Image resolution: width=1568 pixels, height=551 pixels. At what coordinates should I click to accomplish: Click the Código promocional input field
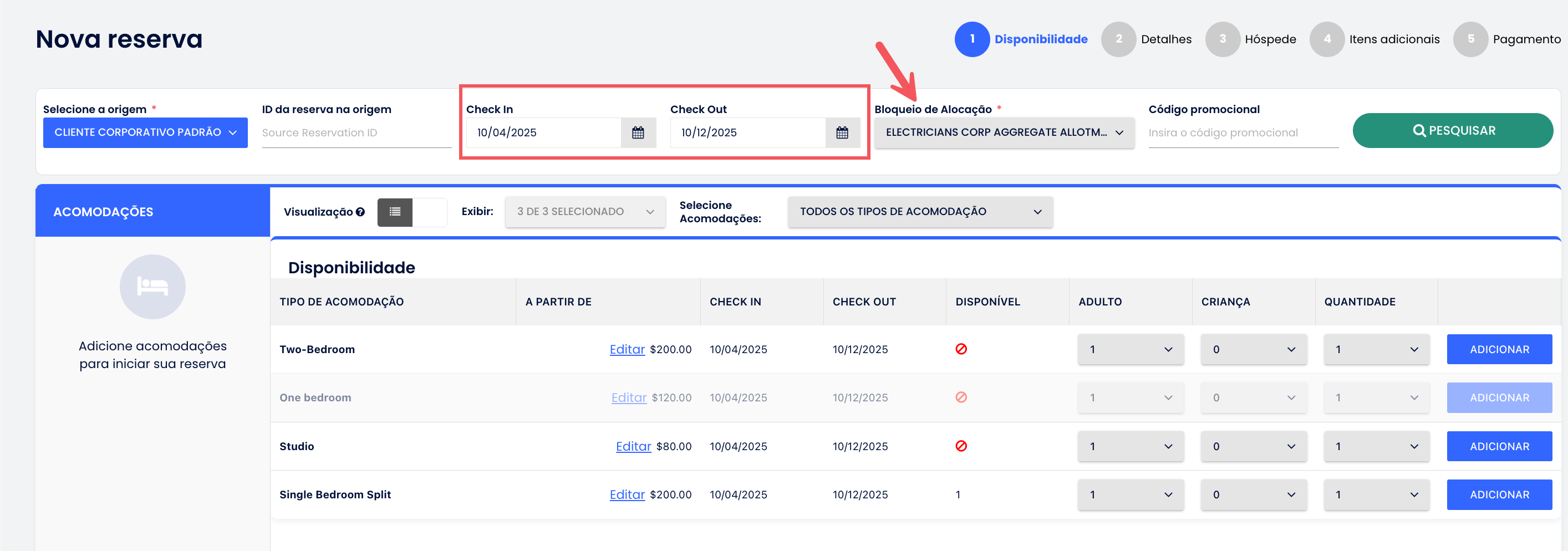click(1243, 132)
